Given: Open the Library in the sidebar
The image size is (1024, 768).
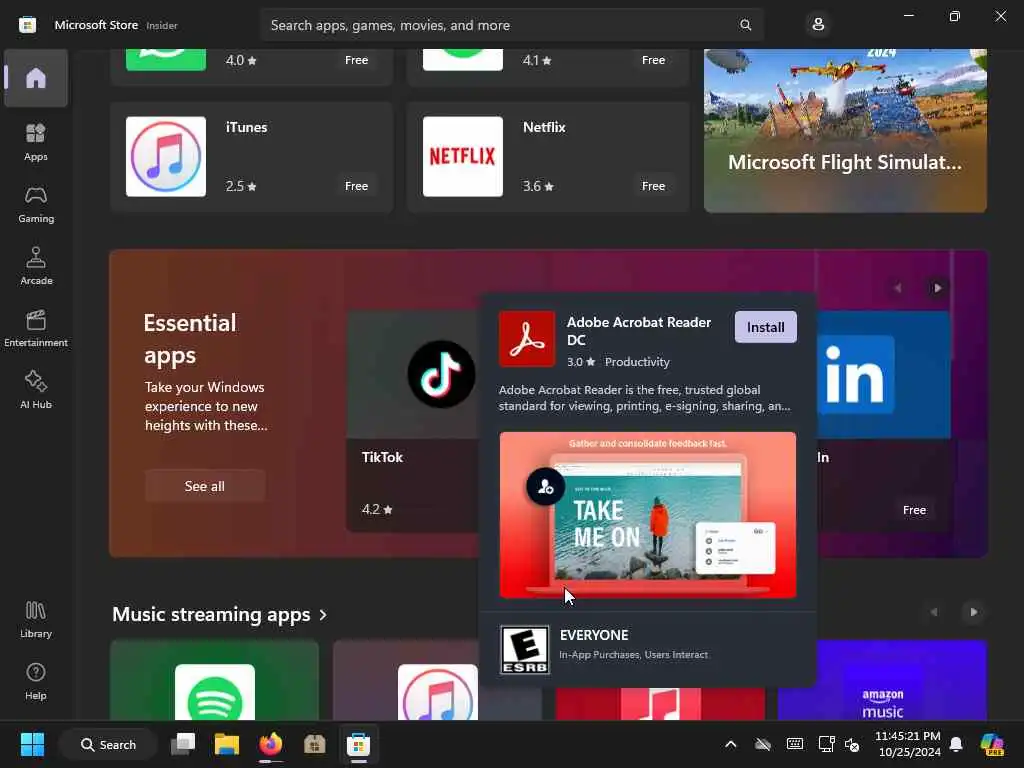Looking at the screenshot, I should click(36, 619).
